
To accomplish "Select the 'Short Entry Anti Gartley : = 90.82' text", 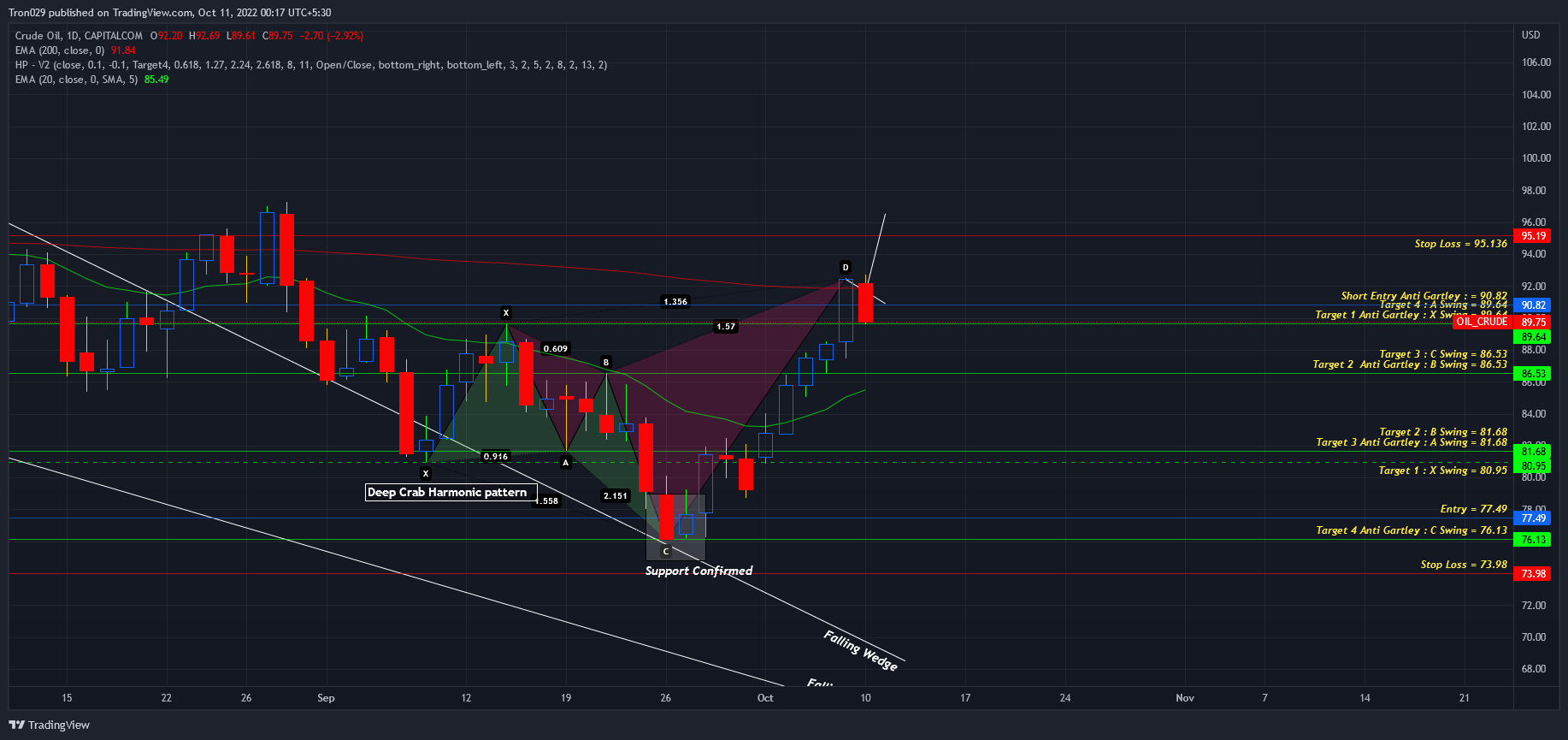I will (x=1424, y=296).
